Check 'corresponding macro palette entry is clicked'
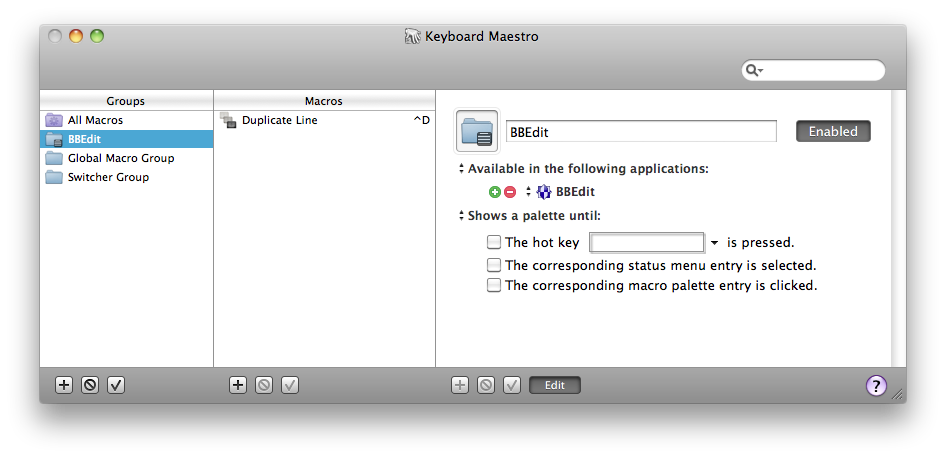The height and width of the screenshot is (458, 946). 494,285
